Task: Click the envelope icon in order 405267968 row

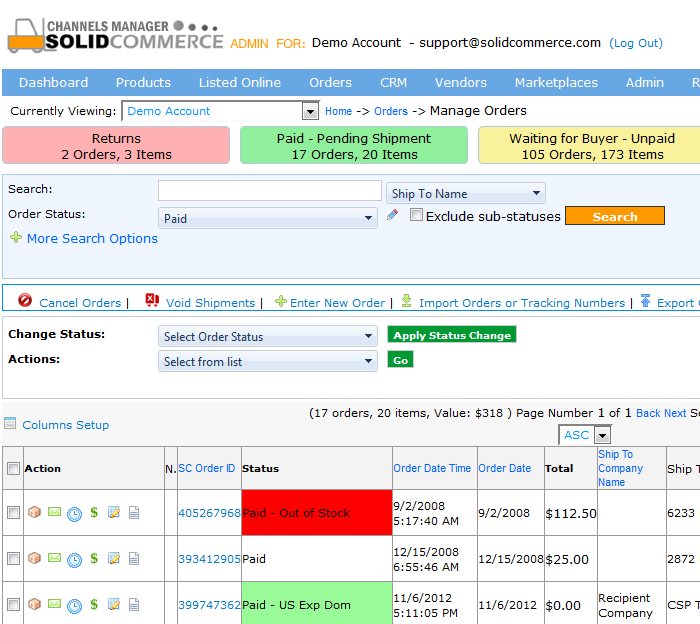Action: 54,512
